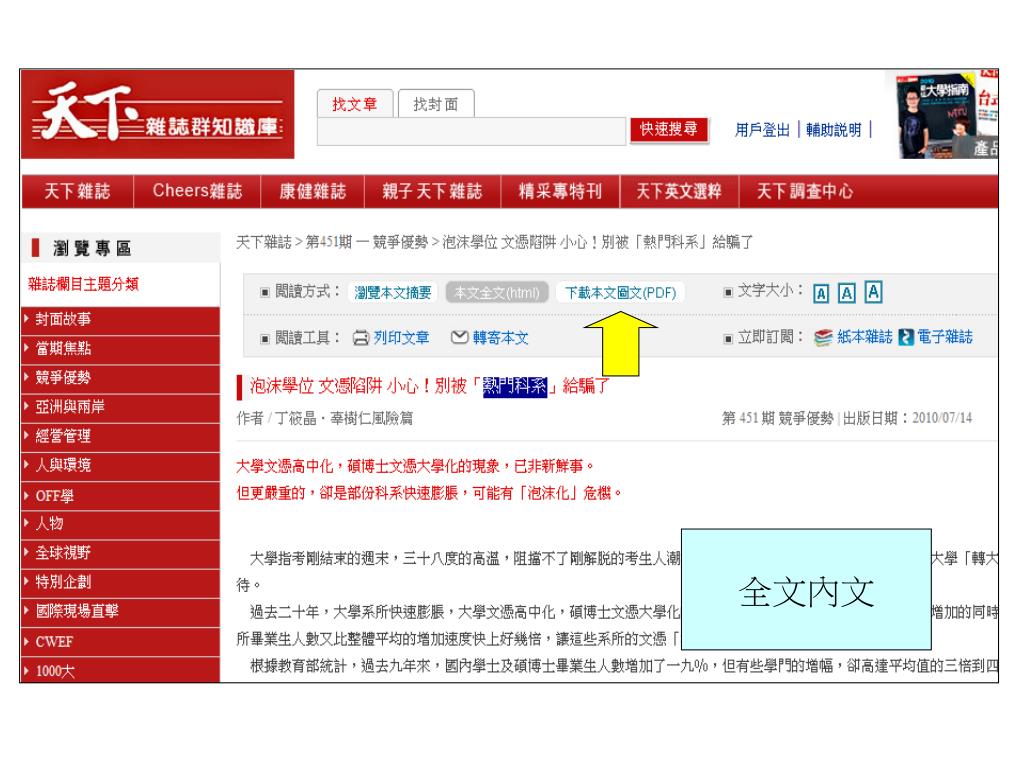Click the 雜誌欄目主題分類 sidebar heading

tap(84, 284)
